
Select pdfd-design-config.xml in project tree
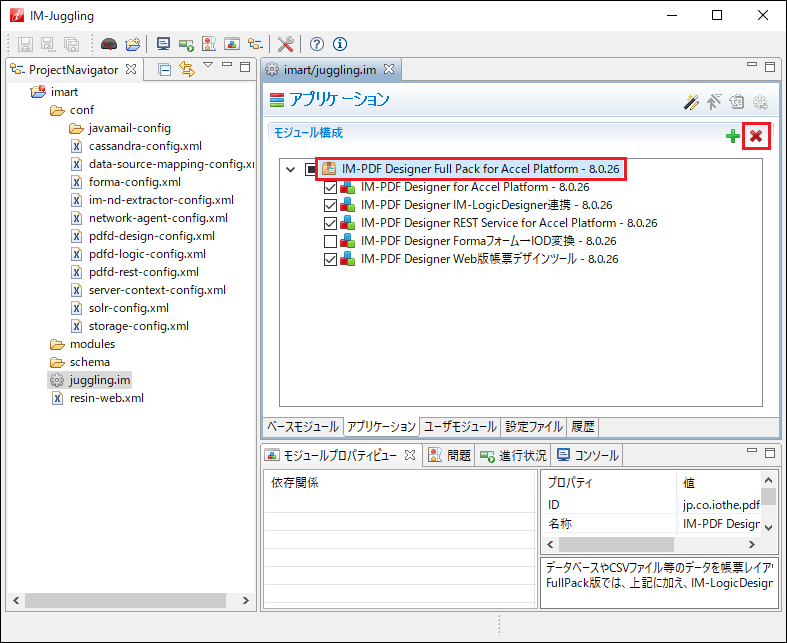[151, 236]
